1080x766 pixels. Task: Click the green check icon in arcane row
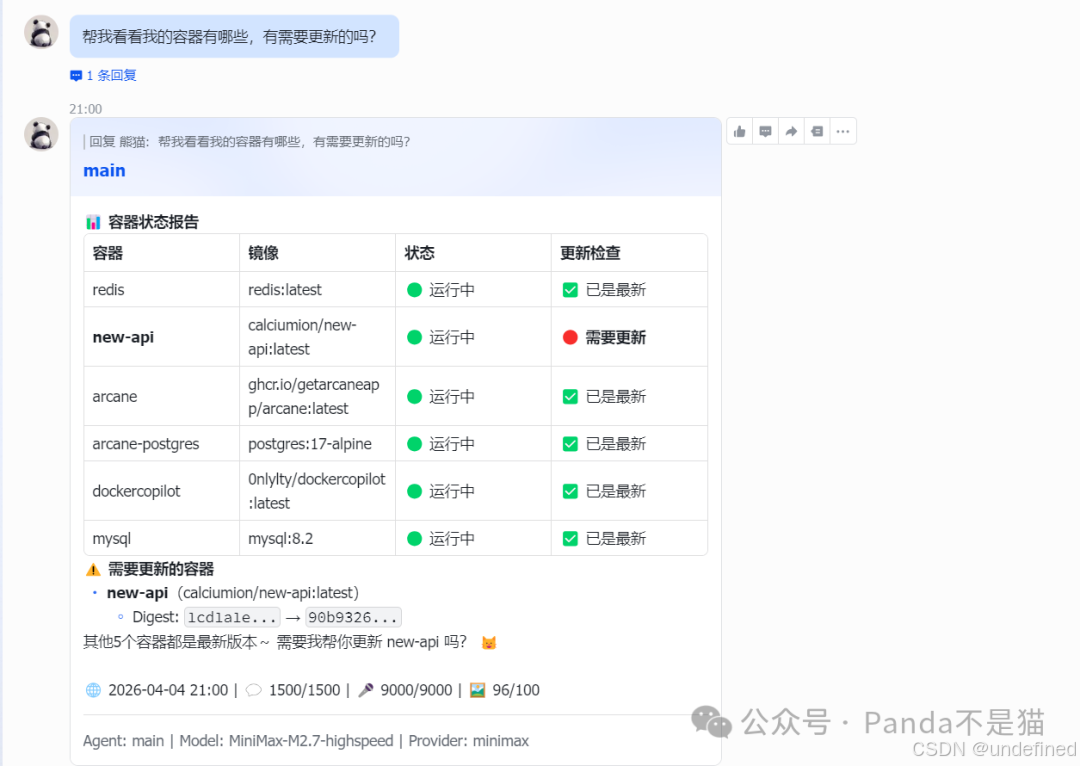[570, 397]
